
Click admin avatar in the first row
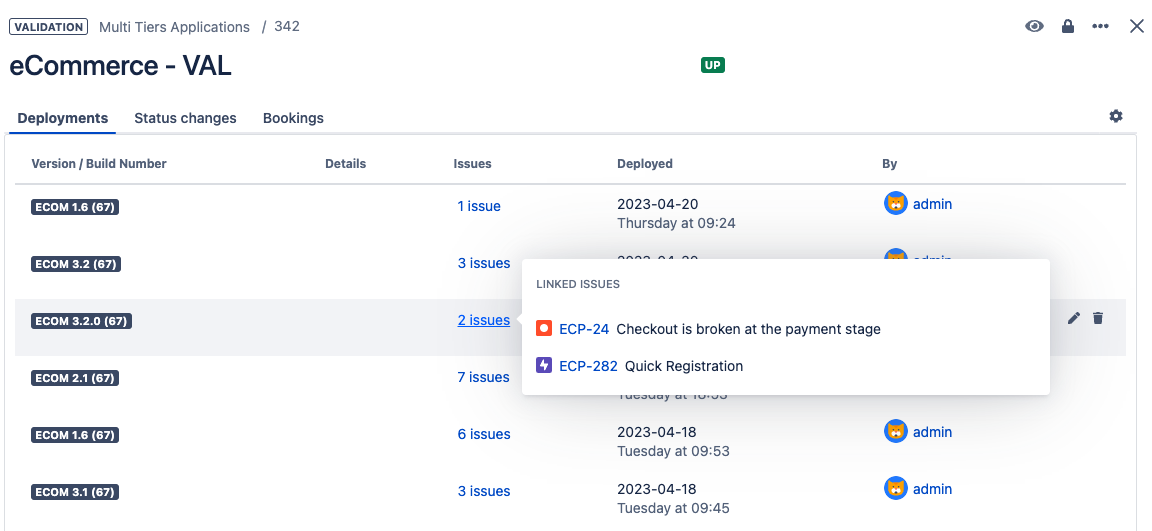(896, 204)
